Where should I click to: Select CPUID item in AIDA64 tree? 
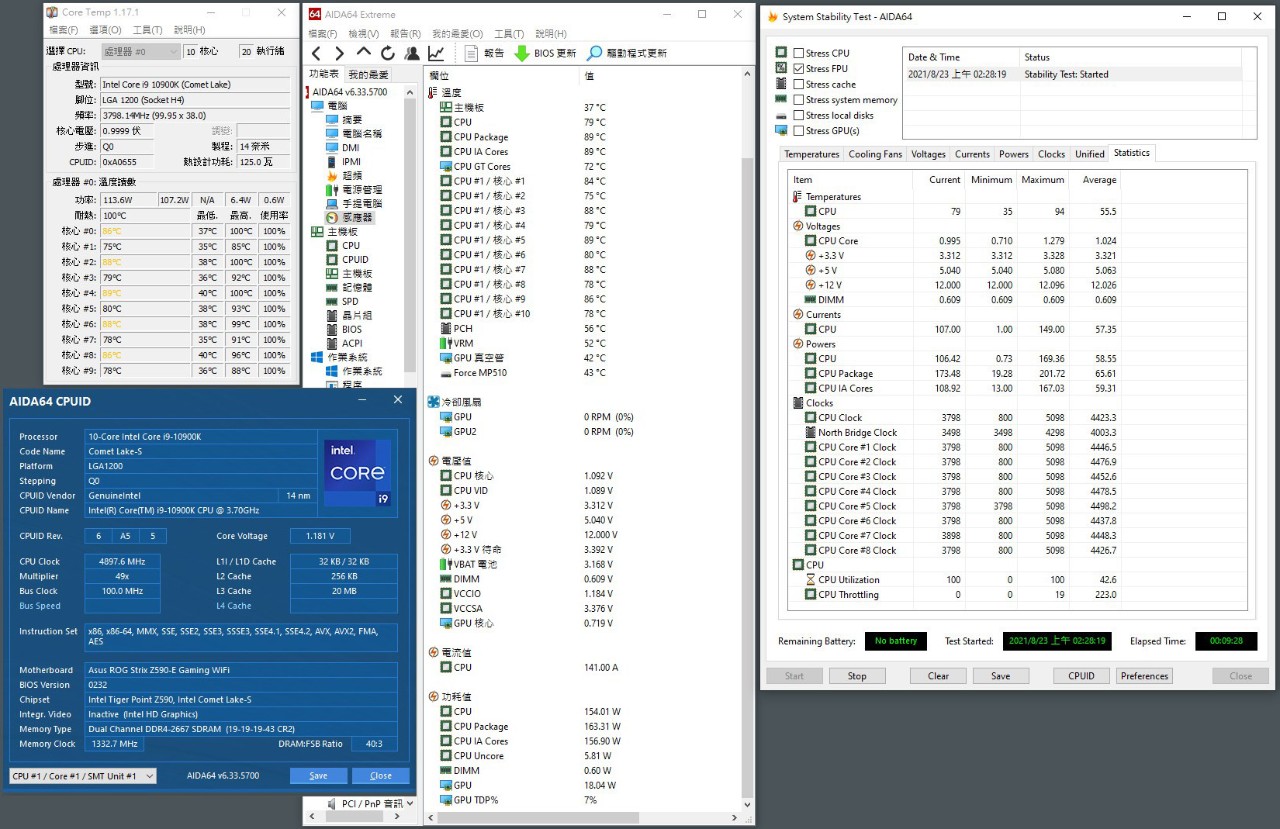click(x=346, y=259)
